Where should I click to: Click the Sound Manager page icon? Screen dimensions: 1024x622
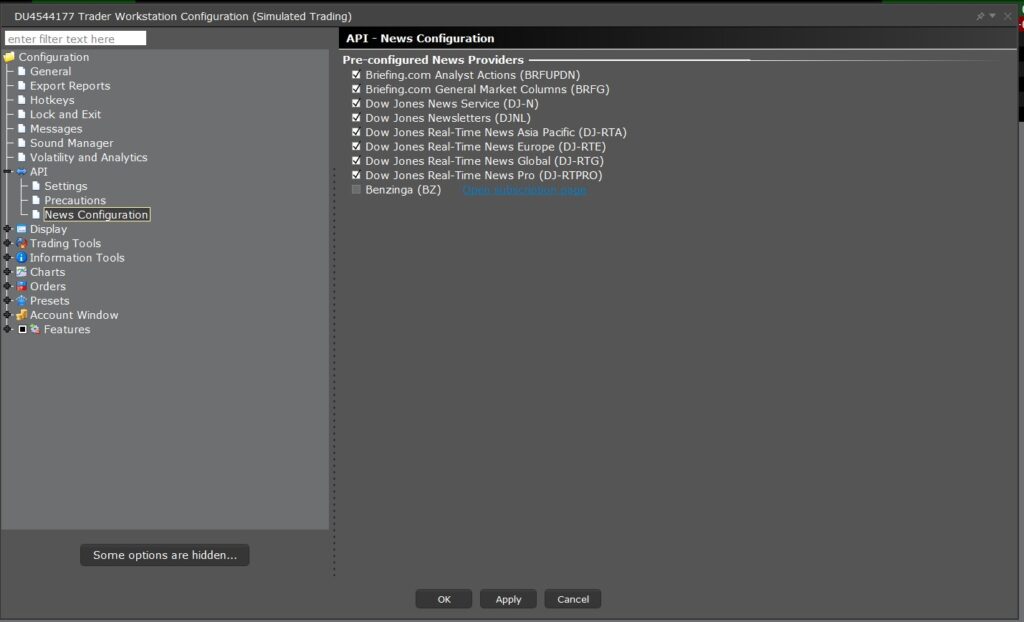pos(22,143)
